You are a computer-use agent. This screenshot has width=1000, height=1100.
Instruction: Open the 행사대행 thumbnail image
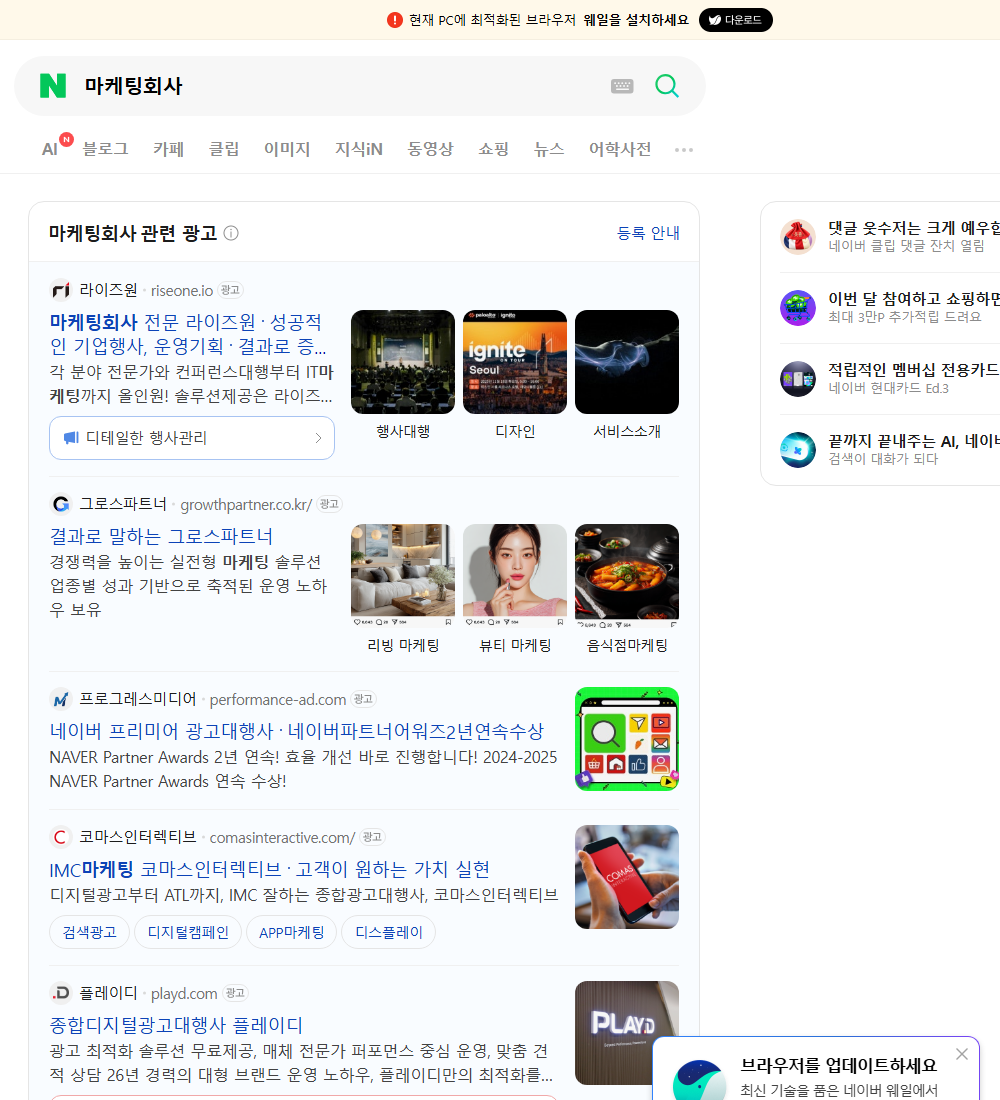(403, 362)
